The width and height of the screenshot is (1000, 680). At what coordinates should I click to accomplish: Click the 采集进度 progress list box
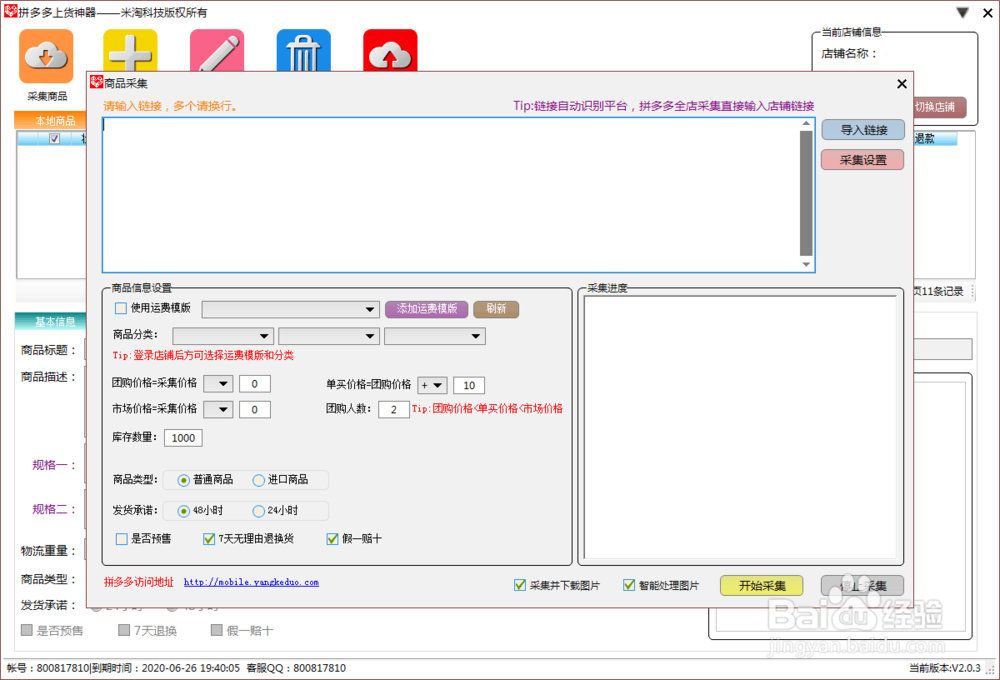pos(740,427)
